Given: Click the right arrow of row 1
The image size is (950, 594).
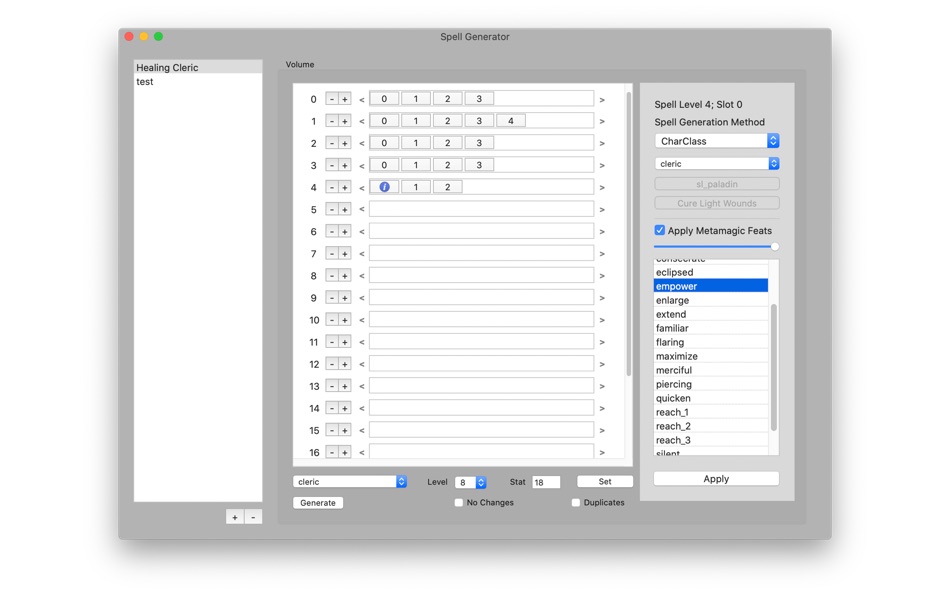Looking at the screenshot, I should tap(602, 121).
